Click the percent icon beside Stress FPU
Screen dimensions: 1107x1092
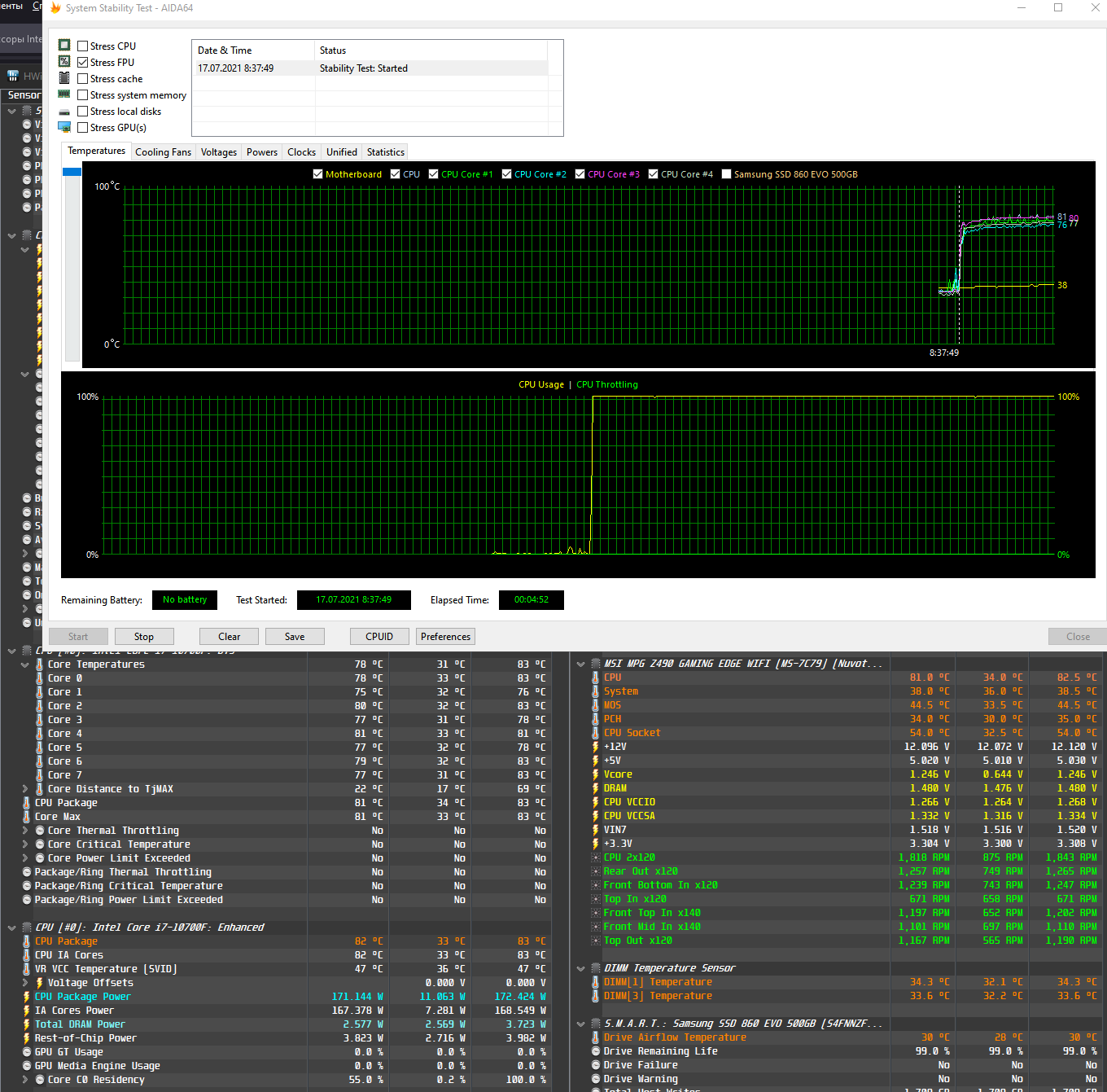(x=64, y=62)
